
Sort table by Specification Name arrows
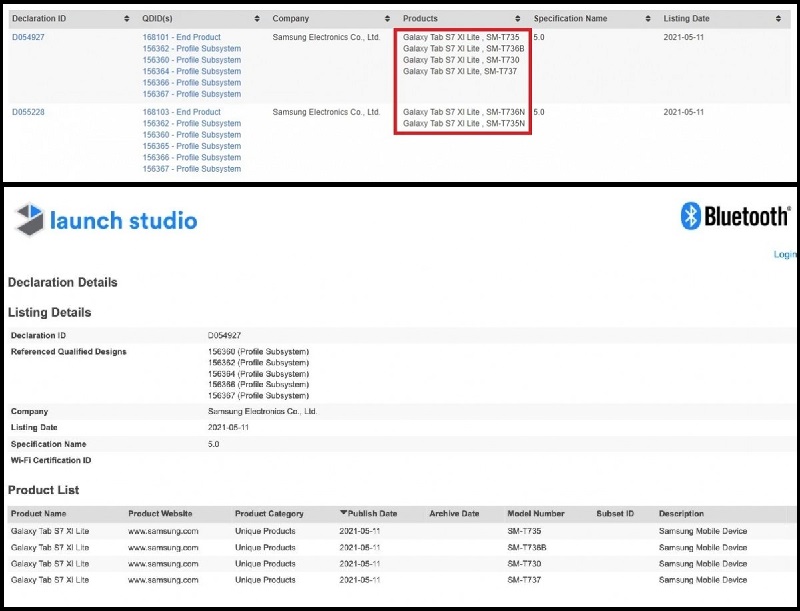648,18
